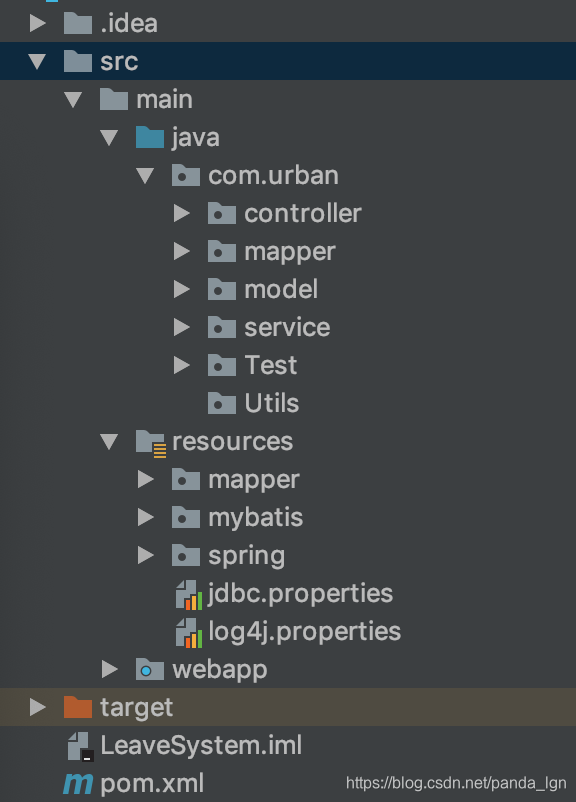This screenshot has width=576, height=802.
Task: Collapse the com.urban package arrow
Action: [145, 176]
